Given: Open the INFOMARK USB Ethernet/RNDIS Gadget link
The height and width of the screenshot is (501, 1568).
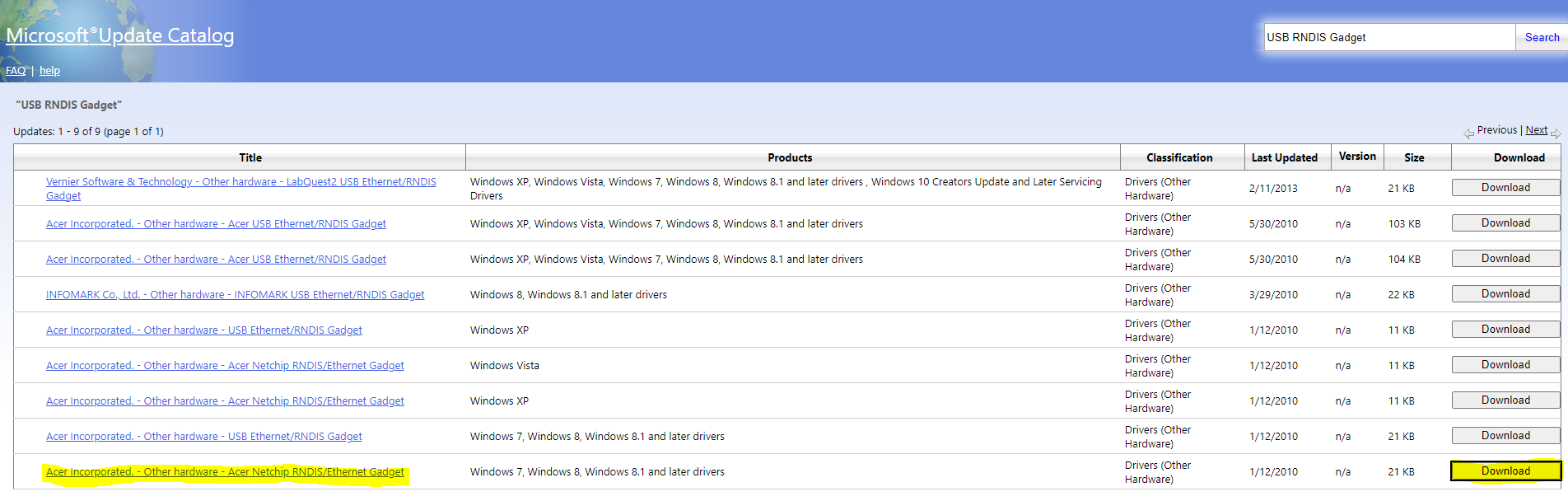Looking at the screenshot, I should pos(235,295).
